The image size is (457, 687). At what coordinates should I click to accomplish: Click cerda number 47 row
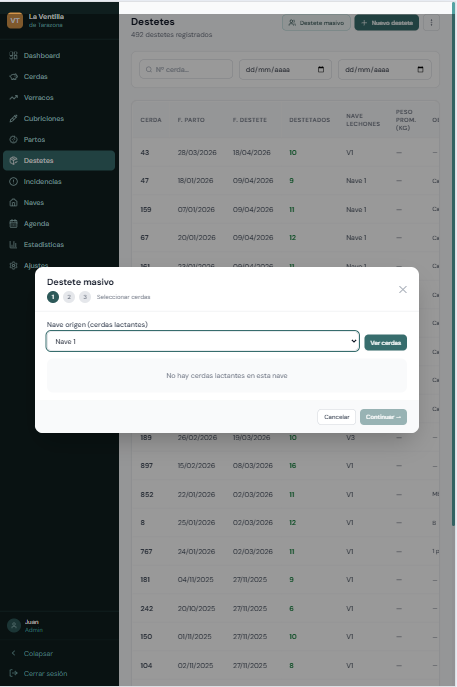point(286,181)
